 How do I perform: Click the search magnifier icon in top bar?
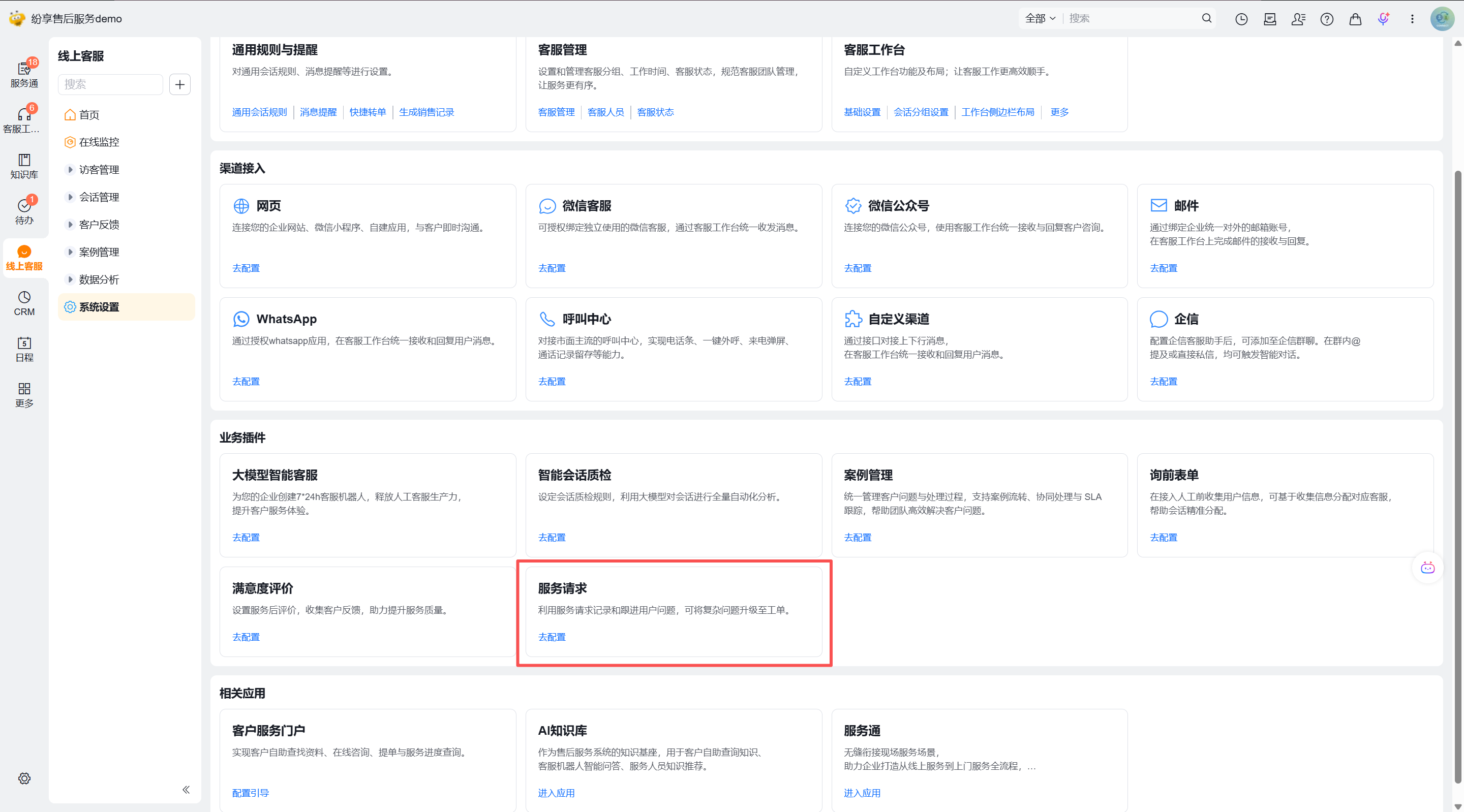click(1207, 18)
